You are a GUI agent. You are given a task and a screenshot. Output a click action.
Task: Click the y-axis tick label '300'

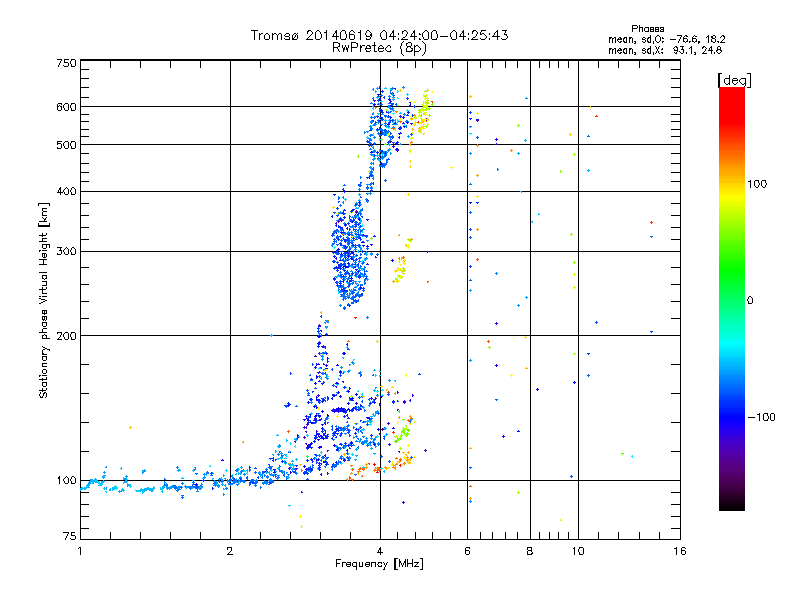(66, 252)
